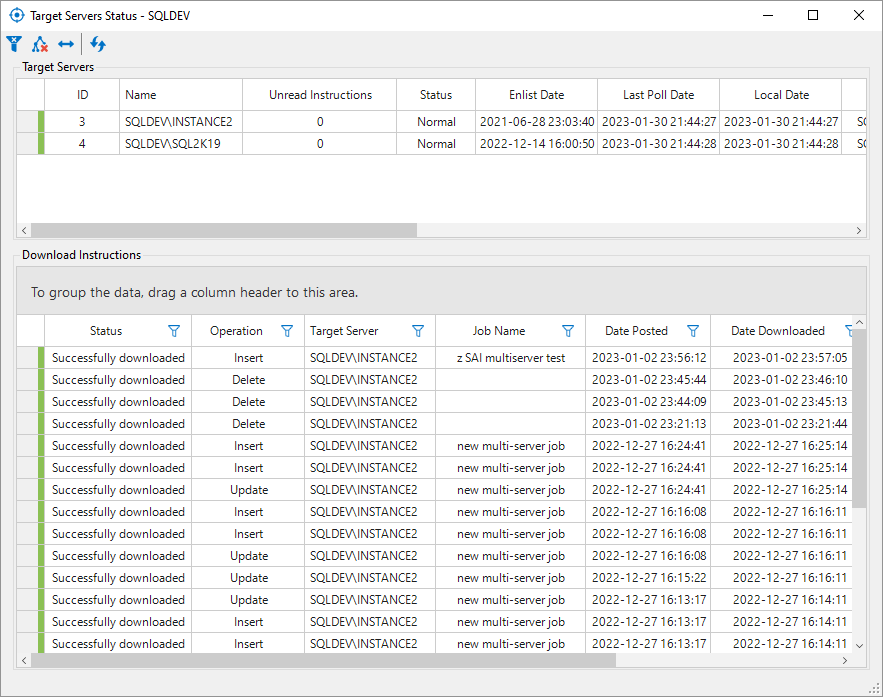Click the Target Servers horizontal scrollbar right arrow
The height and width of the screenshot is (697, 883).
pyautogui.click(x=858, y=230)
